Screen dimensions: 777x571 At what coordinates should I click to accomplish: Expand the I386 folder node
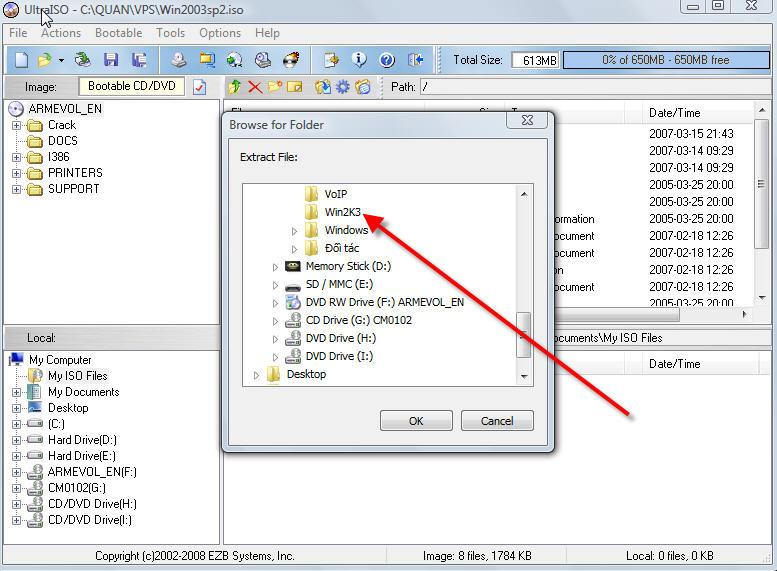pos(16,158)
